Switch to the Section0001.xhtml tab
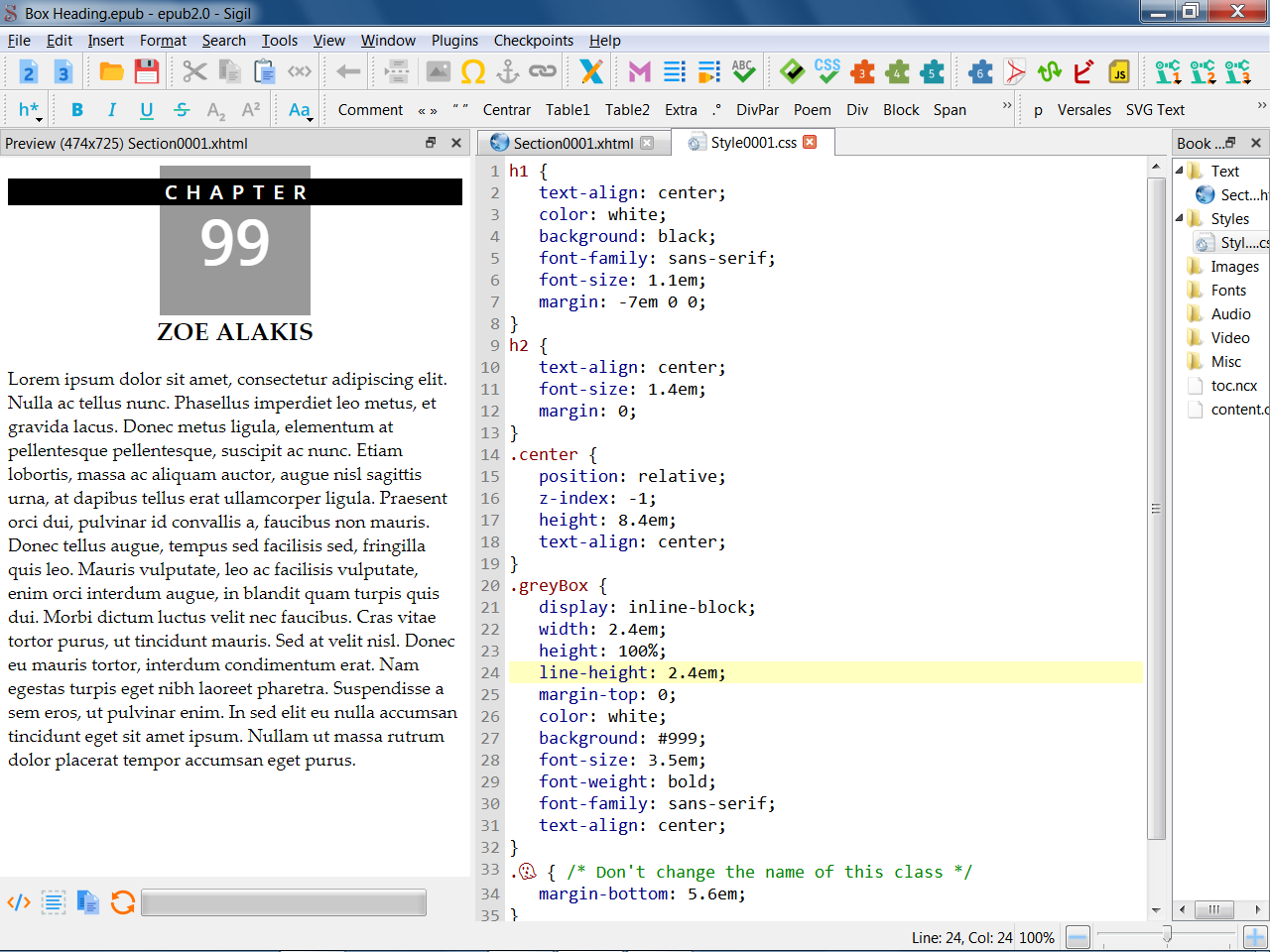Image resolution: width=1270 pixels, height=952 pixels. pyautogui.click(x=572, y=143)
